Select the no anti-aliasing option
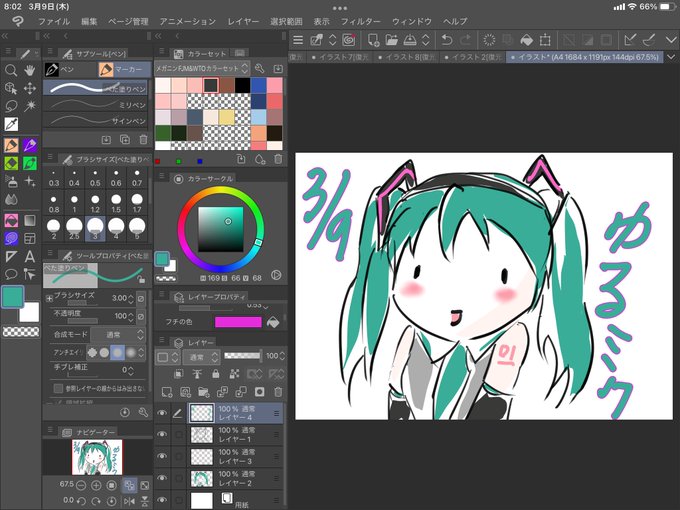The height and width of the screenshot is (510, 680). pyautogui.click(x=92, y=353)
